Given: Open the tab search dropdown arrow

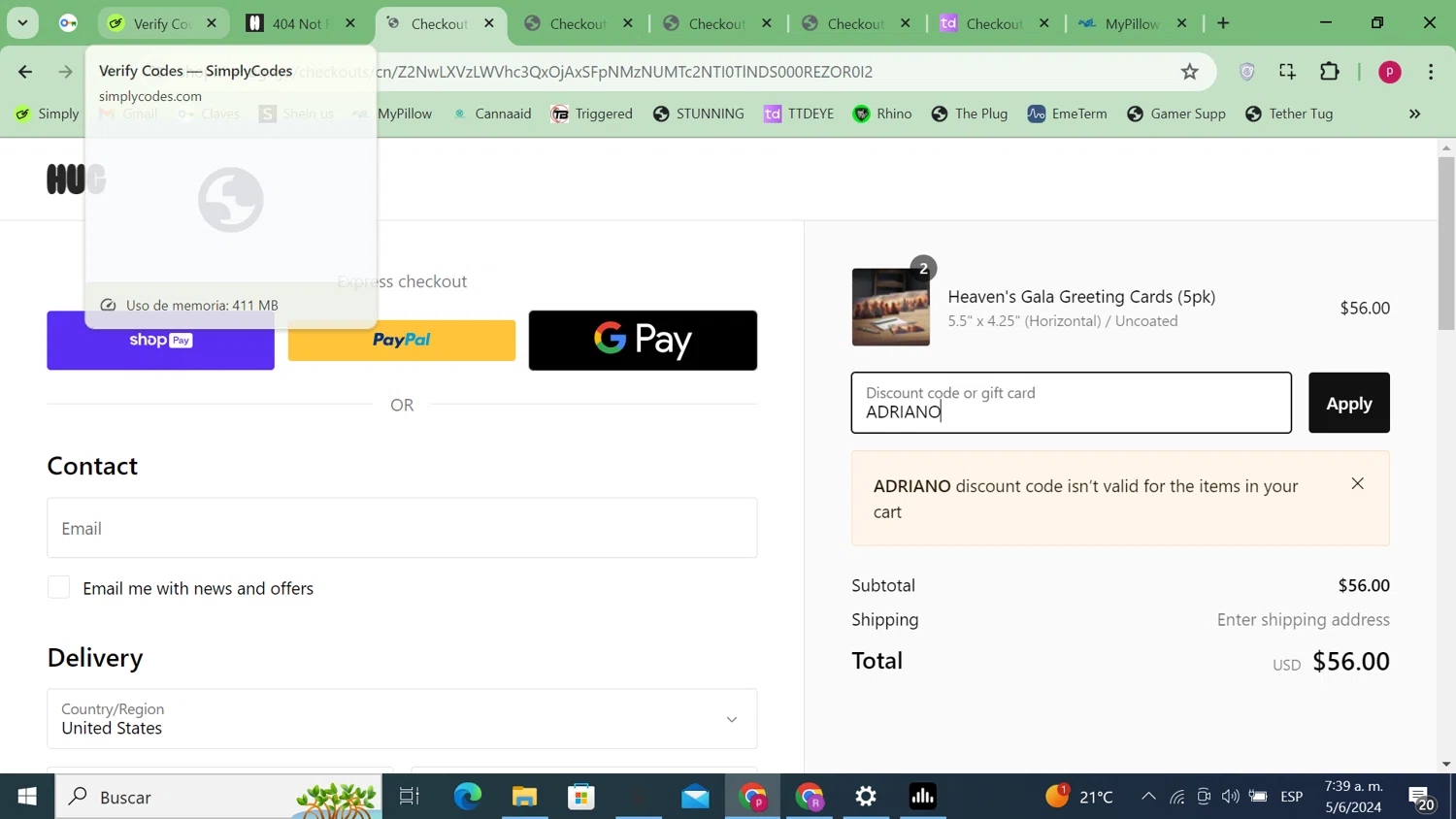Looking at the screenshot, I should click(x=22, y=23).
